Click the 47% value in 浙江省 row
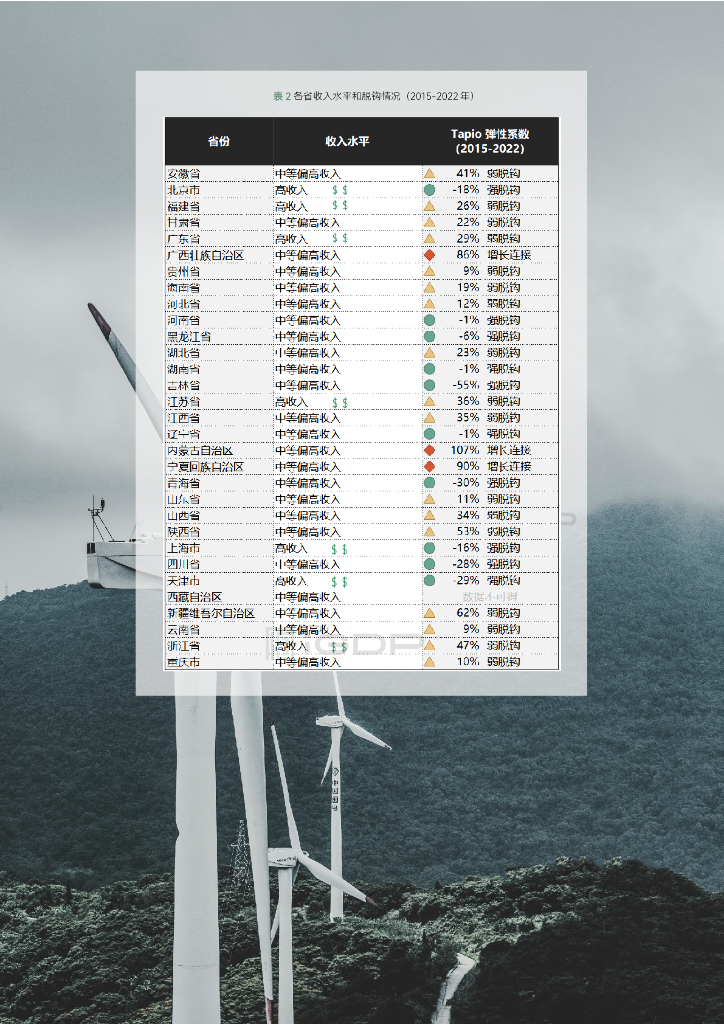The width and height of the screenshot is (724, 1024). click(x=468, y=645)
